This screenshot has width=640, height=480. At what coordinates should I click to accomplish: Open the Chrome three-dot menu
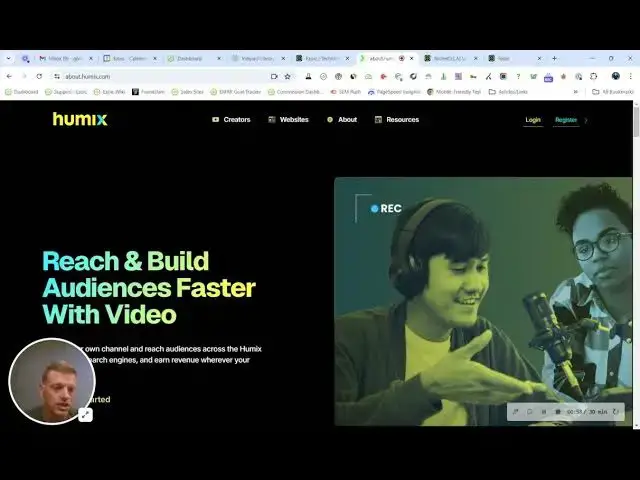click(630, 76)
